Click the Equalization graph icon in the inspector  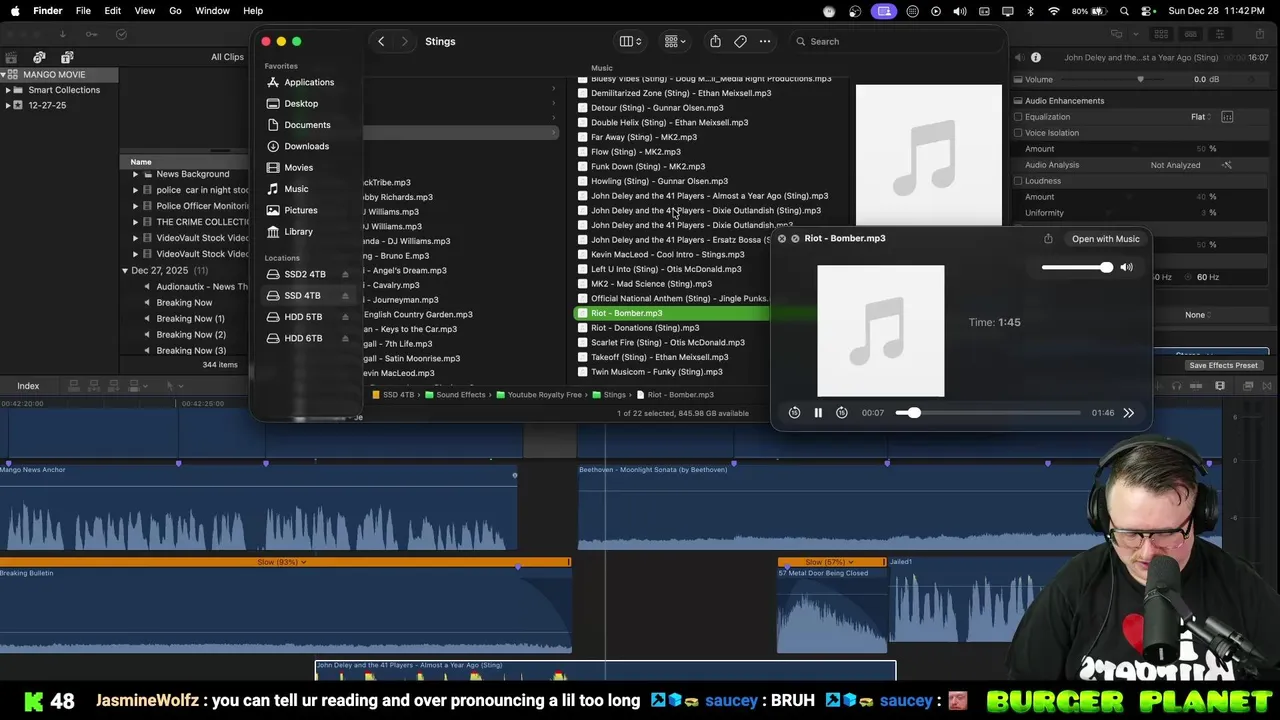(x=1227, y=117)
